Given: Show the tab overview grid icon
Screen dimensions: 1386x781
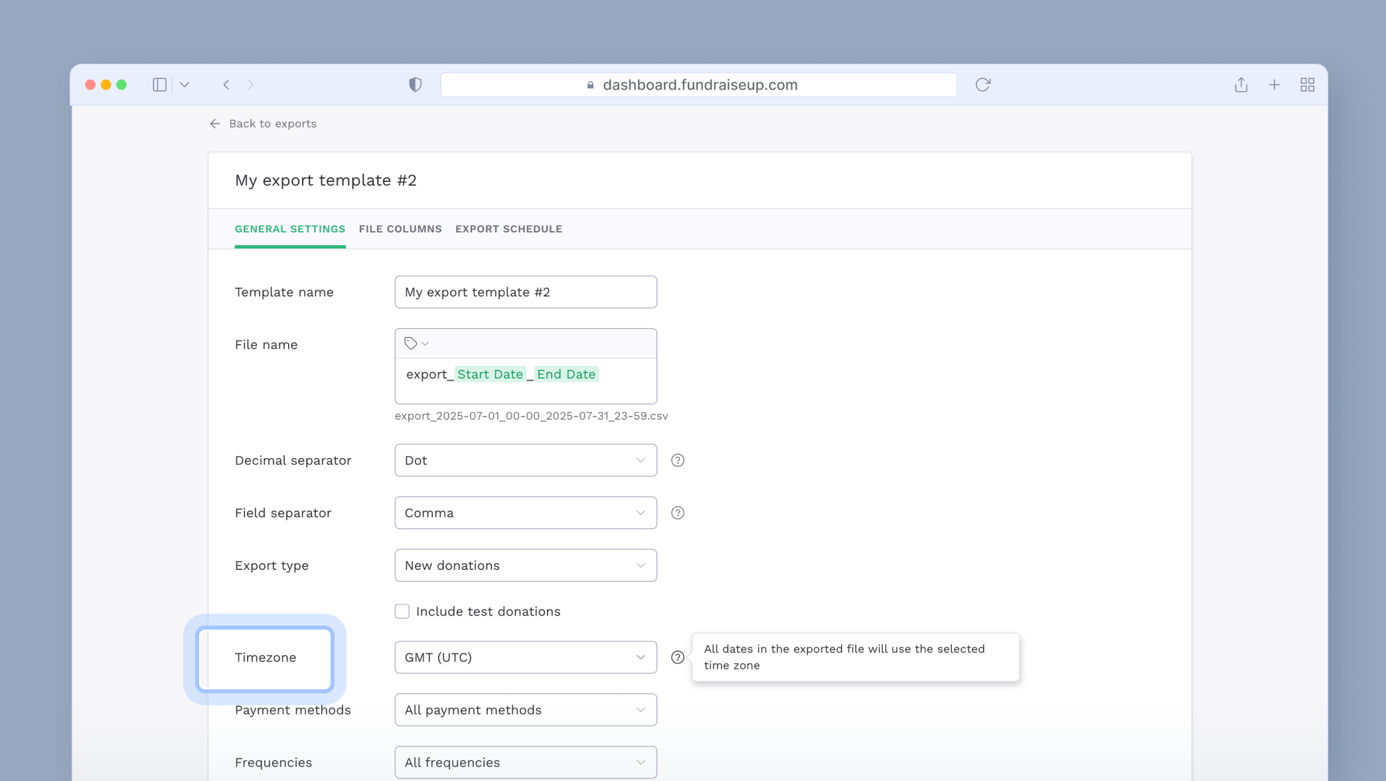Looking at the screenshot, I should 1307,85.
